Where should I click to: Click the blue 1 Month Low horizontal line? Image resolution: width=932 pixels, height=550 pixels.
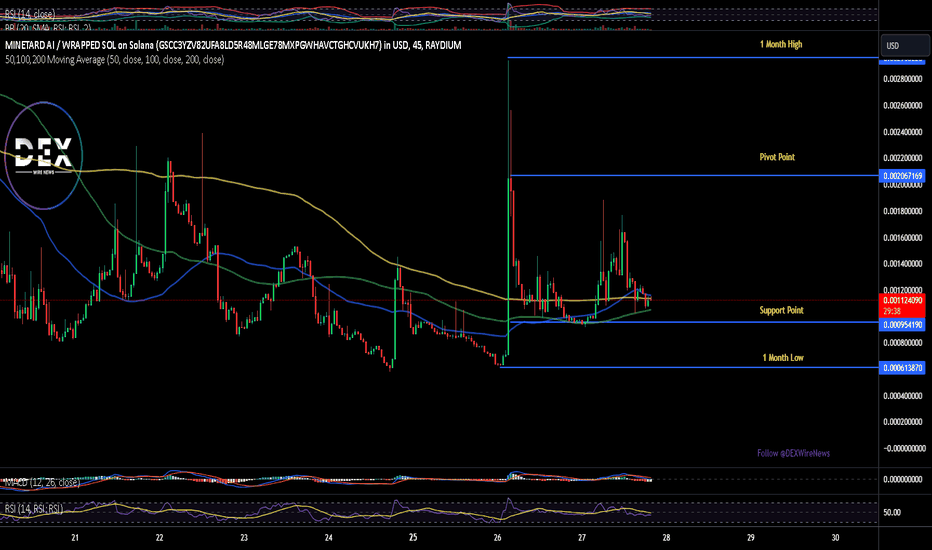click(x=689, y=367)
